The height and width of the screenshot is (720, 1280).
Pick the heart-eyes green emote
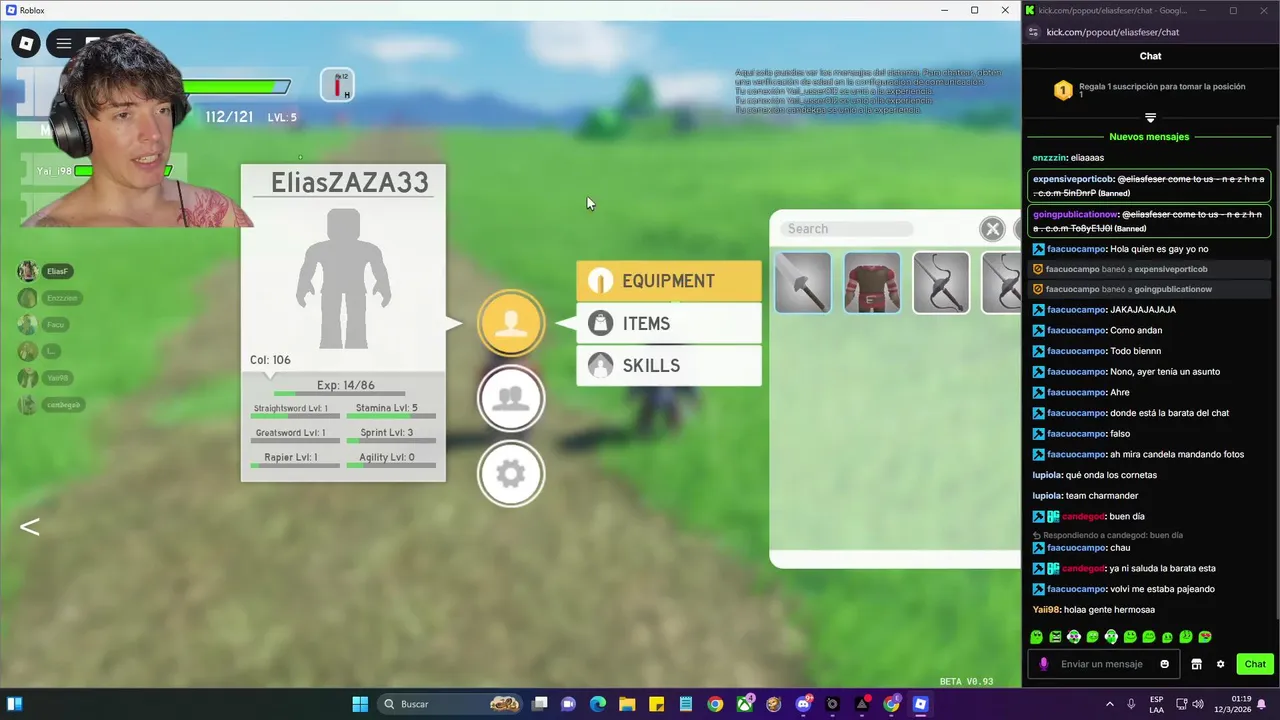click(x=1205, y=637)
